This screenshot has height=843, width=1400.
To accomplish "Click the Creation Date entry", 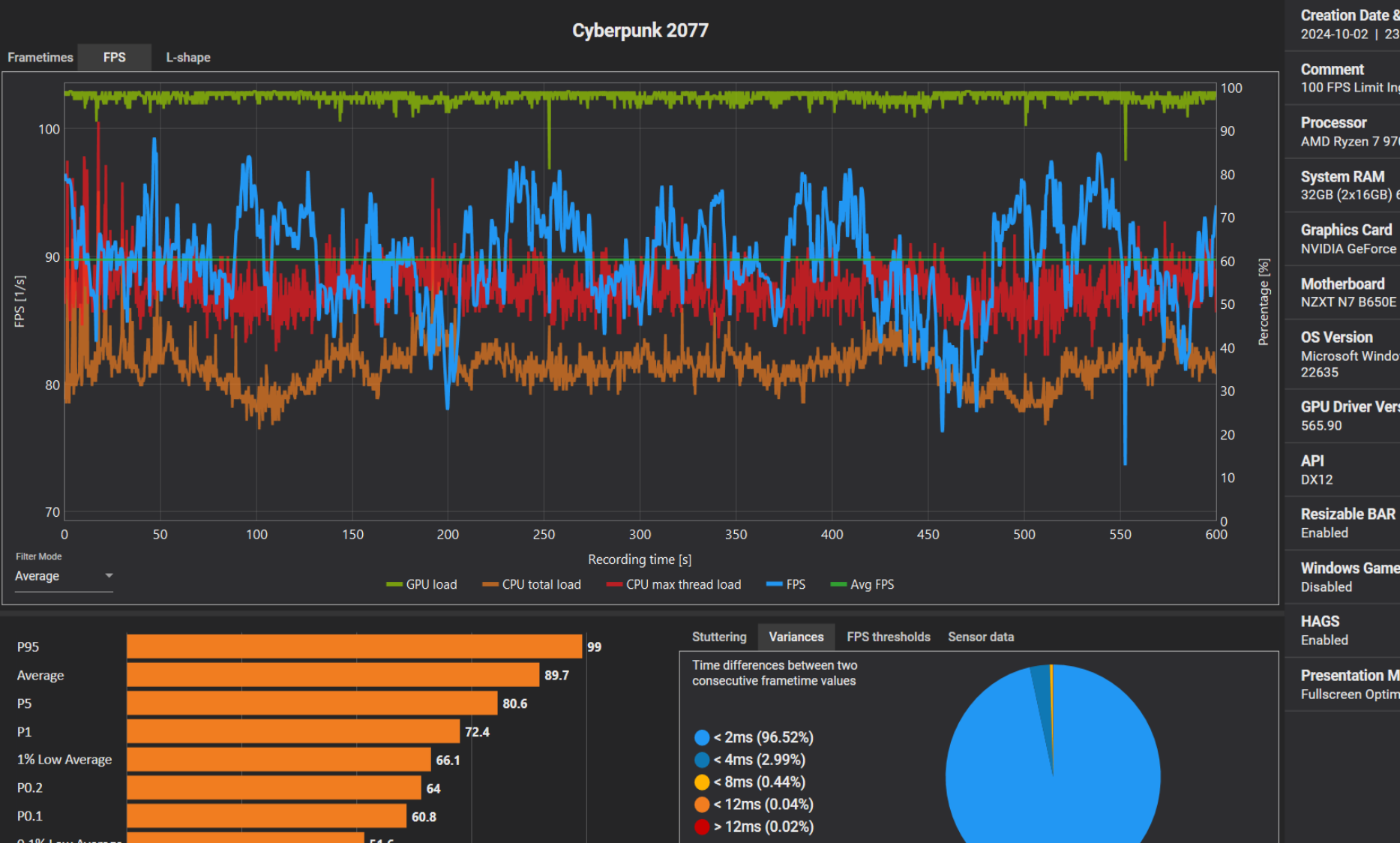I will tap(1342, 25).
